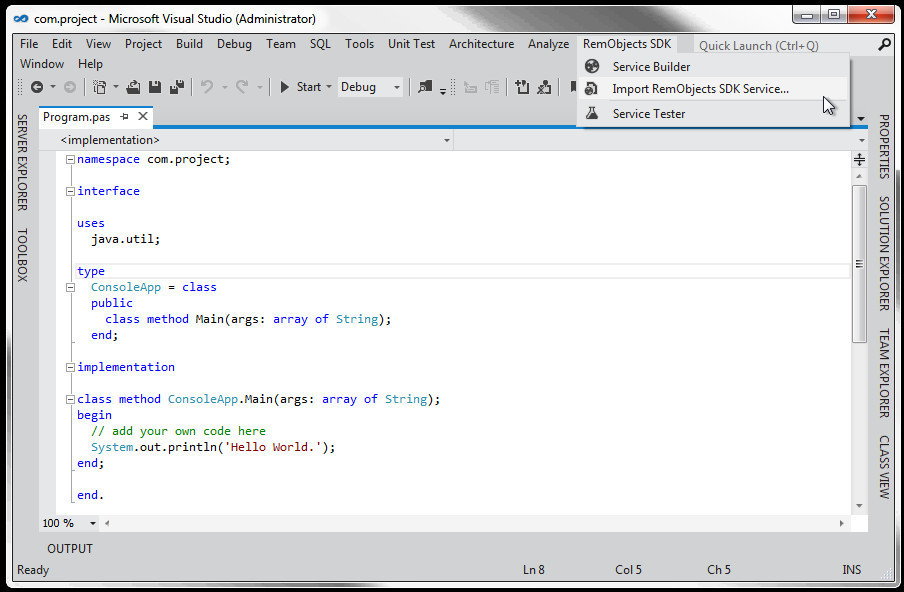This screenshot has width=904, height=592.
Task: Collapse the ConsoleApp class declaration
Action: 70,287
